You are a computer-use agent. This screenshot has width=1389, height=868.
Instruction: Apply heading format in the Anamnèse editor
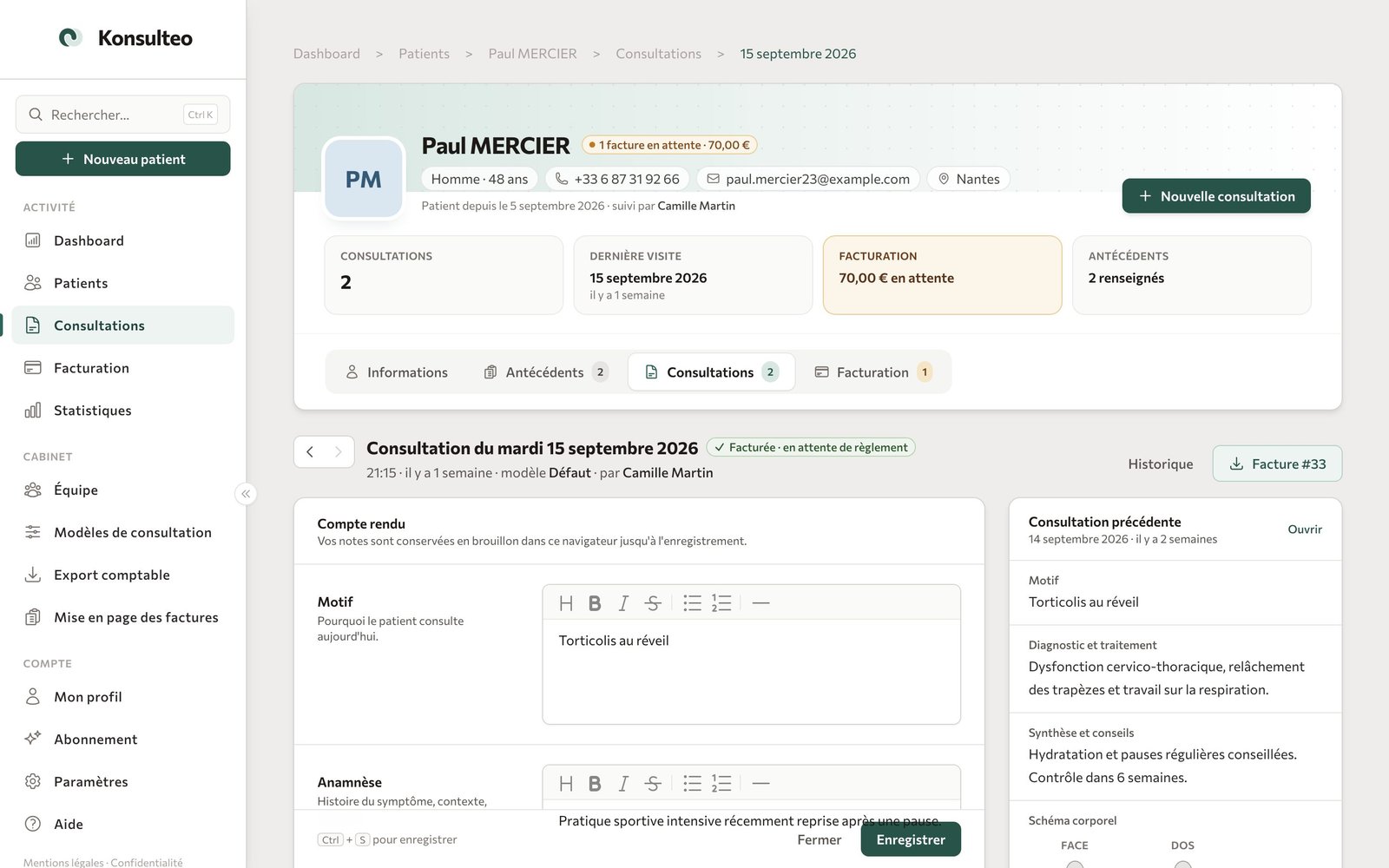[566, 784]
